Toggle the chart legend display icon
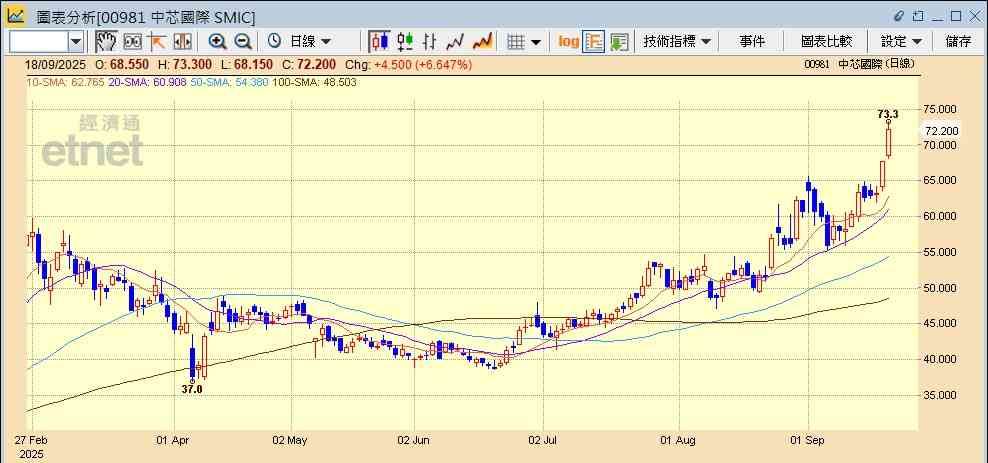The image size is (988, 463). pos(594,42)
